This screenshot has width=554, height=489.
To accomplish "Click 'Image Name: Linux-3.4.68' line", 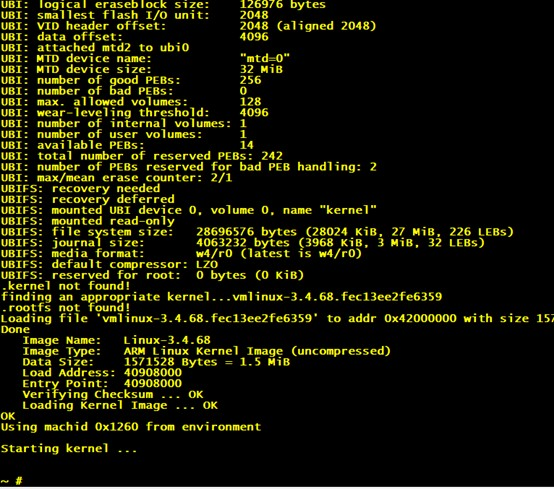I will click(117, 340).
